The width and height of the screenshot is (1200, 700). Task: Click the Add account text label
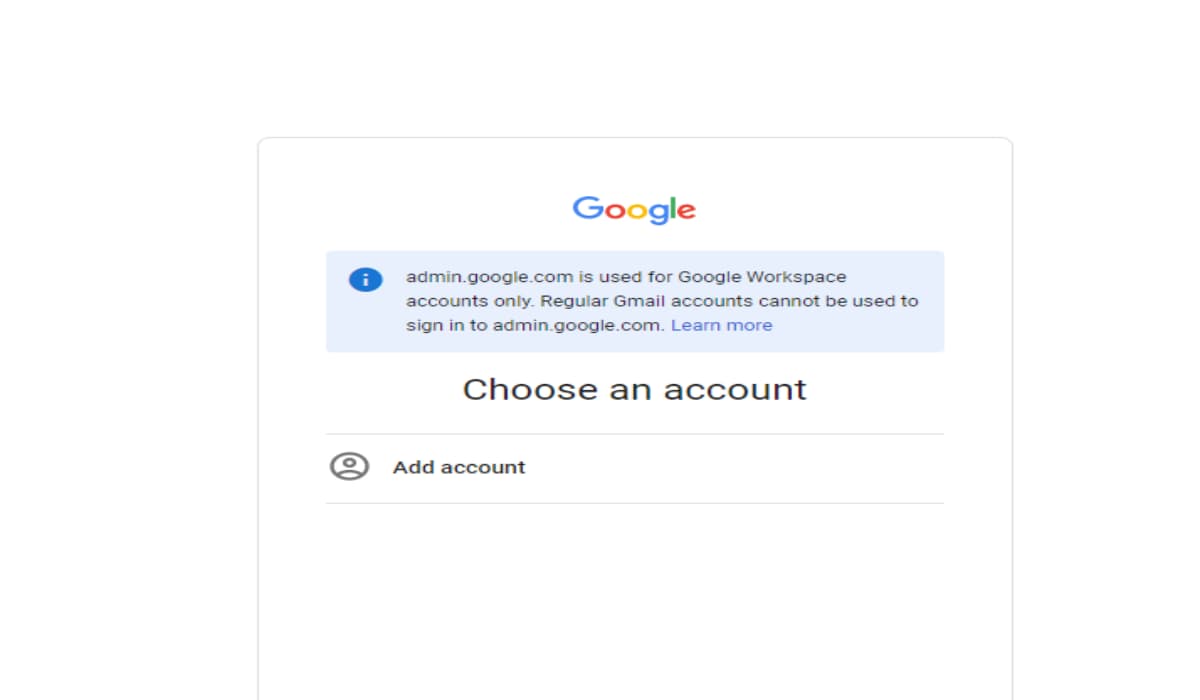tap(459, 466)
